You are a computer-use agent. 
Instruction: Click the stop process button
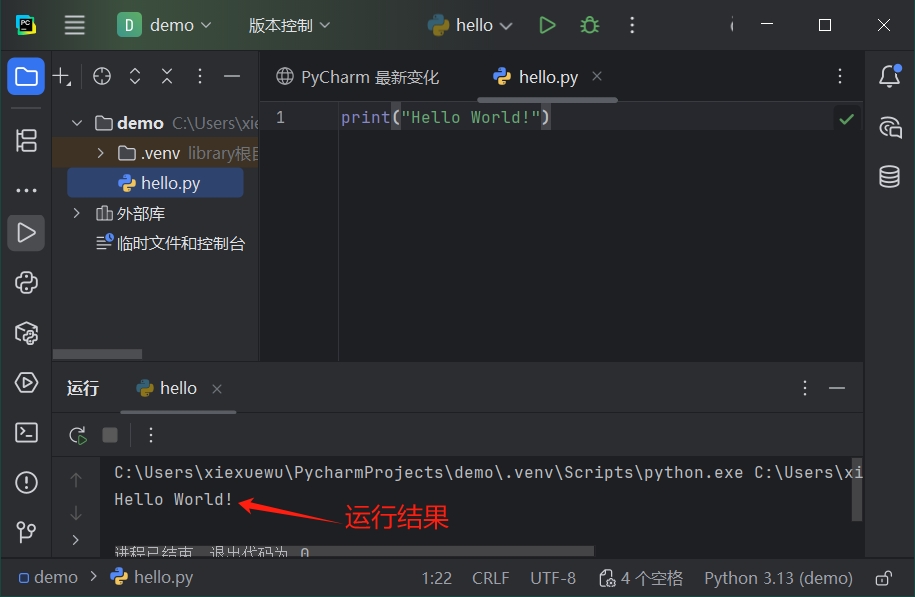(110, 435)
